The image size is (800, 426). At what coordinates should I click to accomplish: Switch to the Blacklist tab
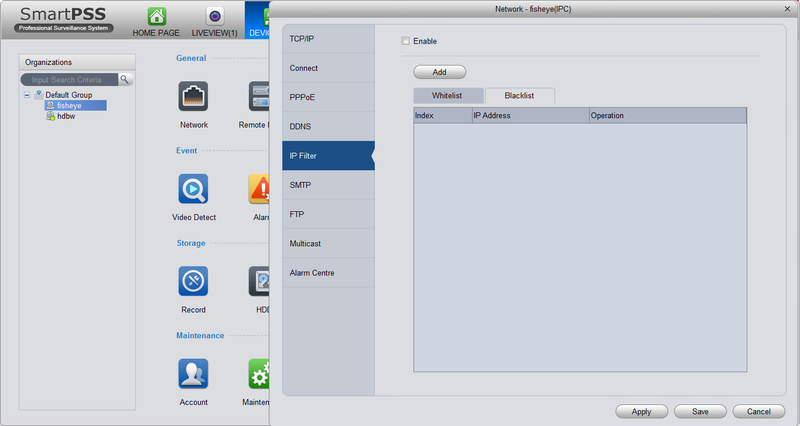519,95
